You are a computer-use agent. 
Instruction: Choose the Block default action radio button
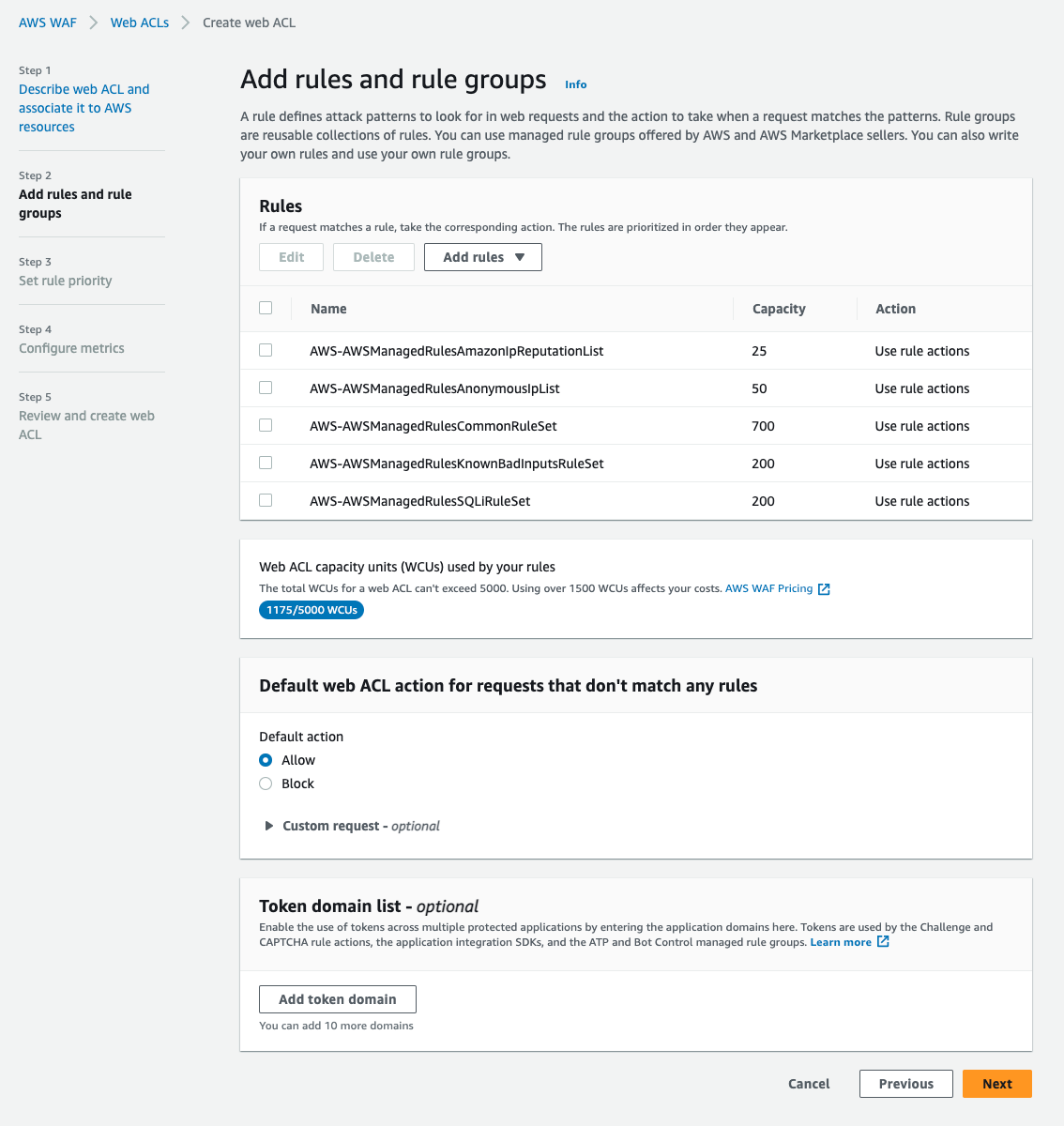coord(266,784)
